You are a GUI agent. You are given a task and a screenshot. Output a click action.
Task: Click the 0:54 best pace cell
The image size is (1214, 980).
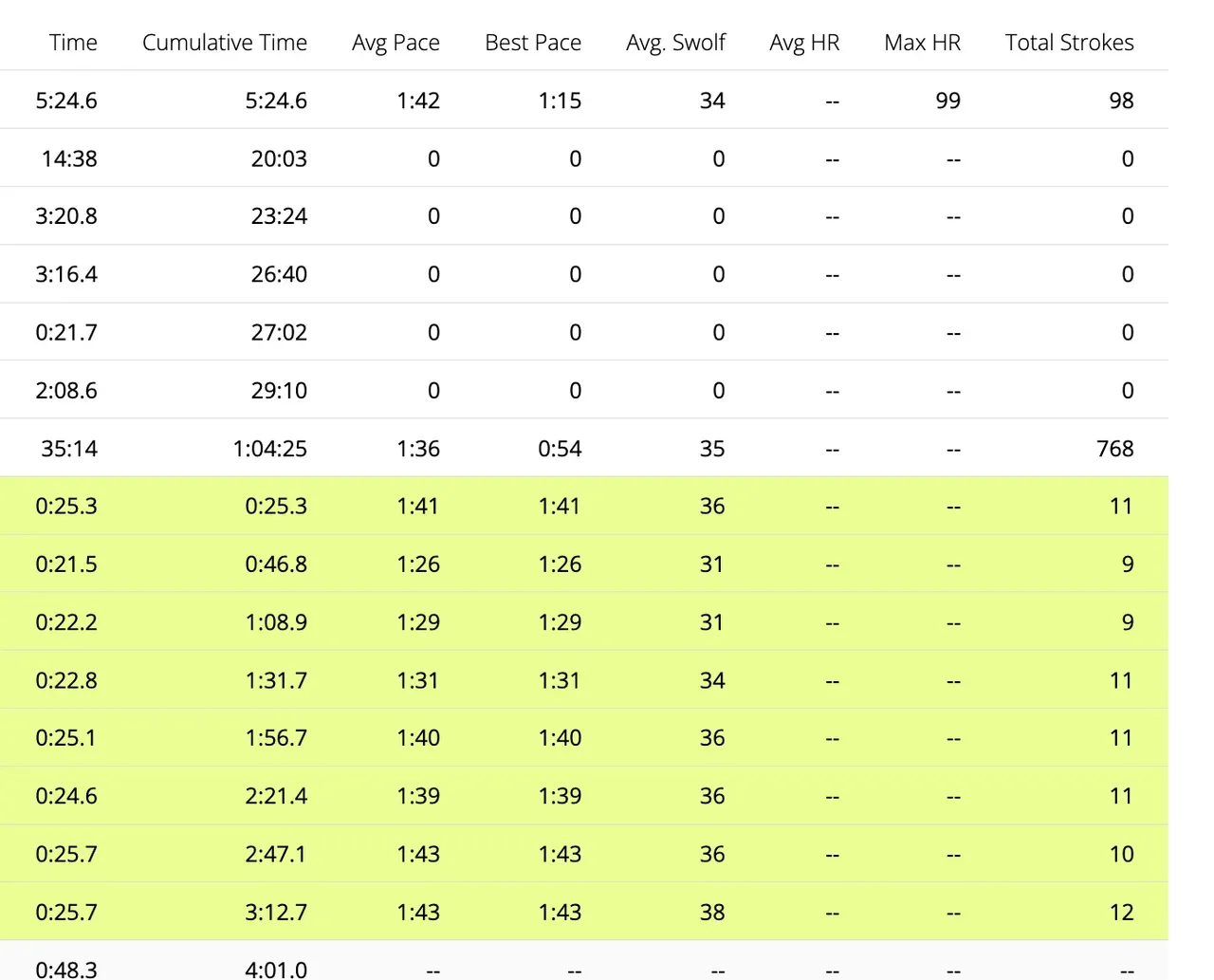pos(560,449)
